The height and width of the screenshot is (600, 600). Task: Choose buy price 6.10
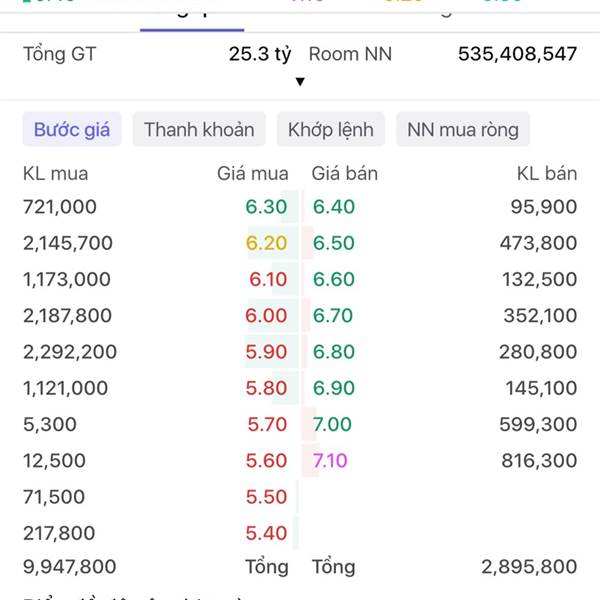268,279
